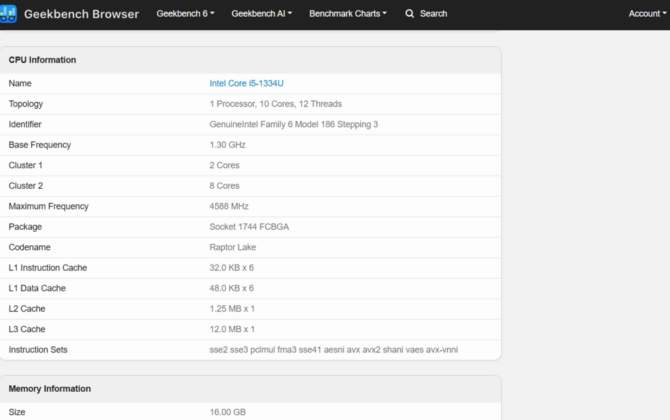Screen dimensions: 670x420
Task: Select the instruction sets list text
Action: pos(334,350)
